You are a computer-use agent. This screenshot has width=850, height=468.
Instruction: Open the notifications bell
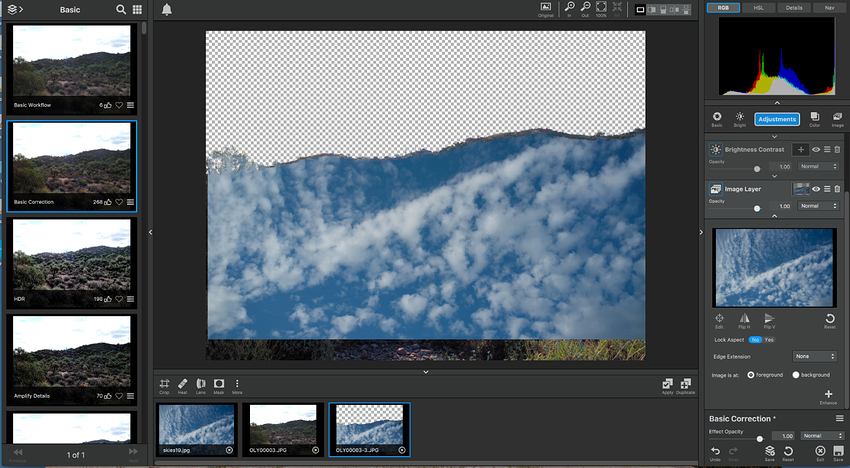point(166,10)
